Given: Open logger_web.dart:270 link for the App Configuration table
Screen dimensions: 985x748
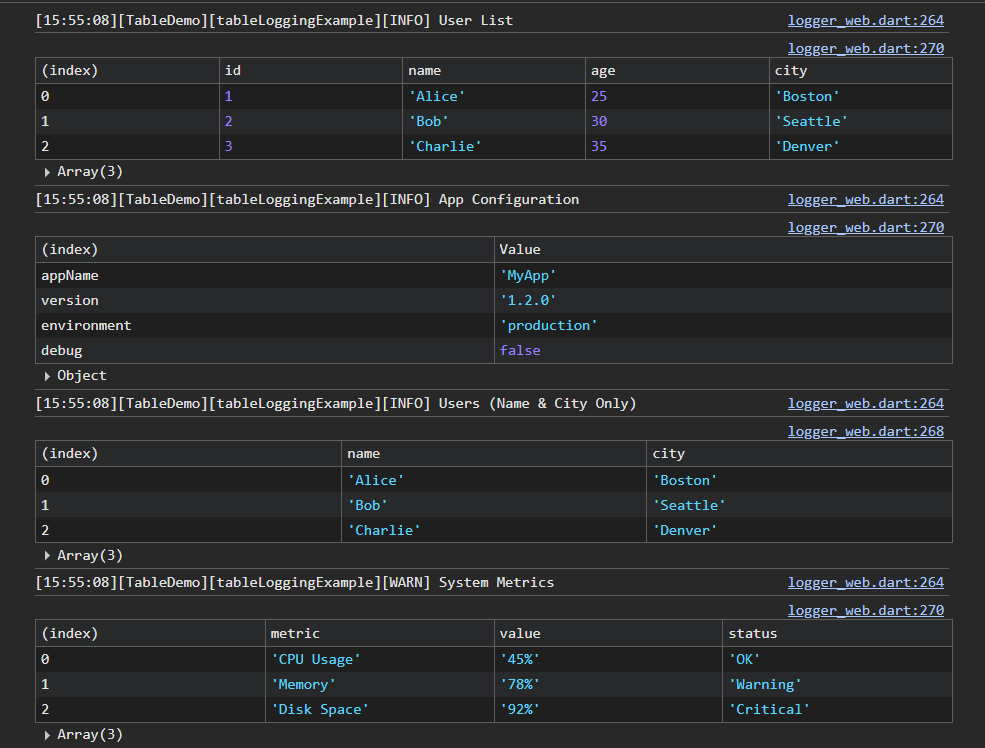Looking at the screenshot, I should coord(866,227).
